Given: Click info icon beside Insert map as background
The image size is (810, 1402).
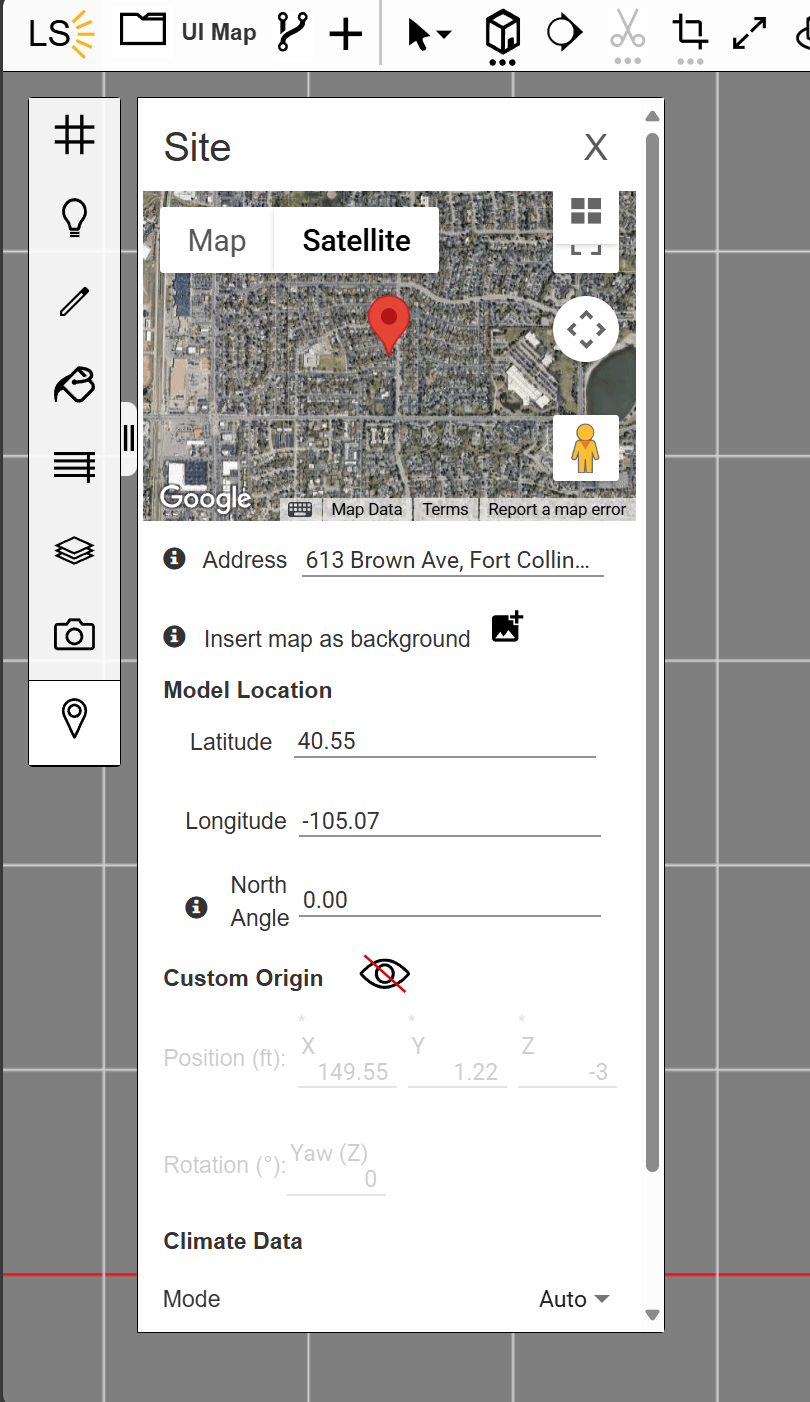Looking at the screenshot, I should point(174,637).
